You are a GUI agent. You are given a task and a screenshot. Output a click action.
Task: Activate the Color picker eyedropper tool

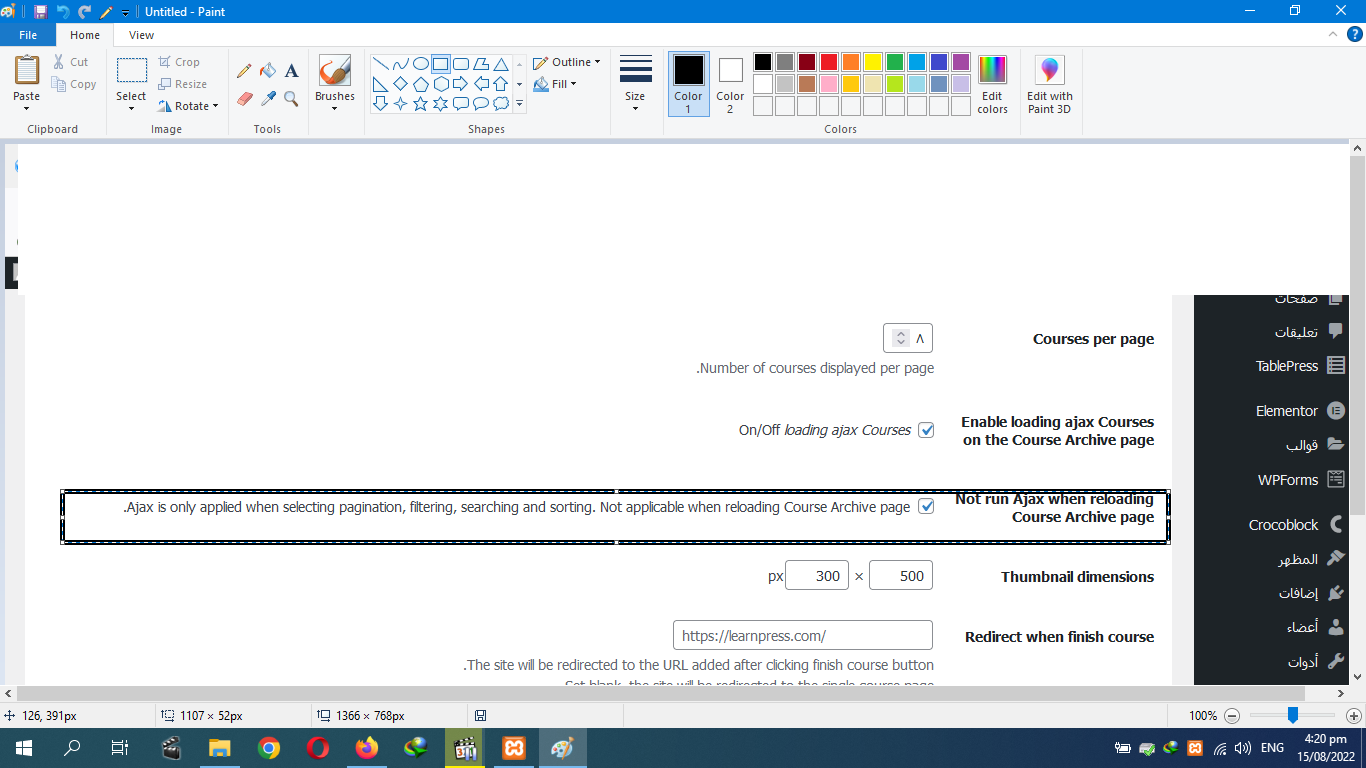[x=267, y=99]
